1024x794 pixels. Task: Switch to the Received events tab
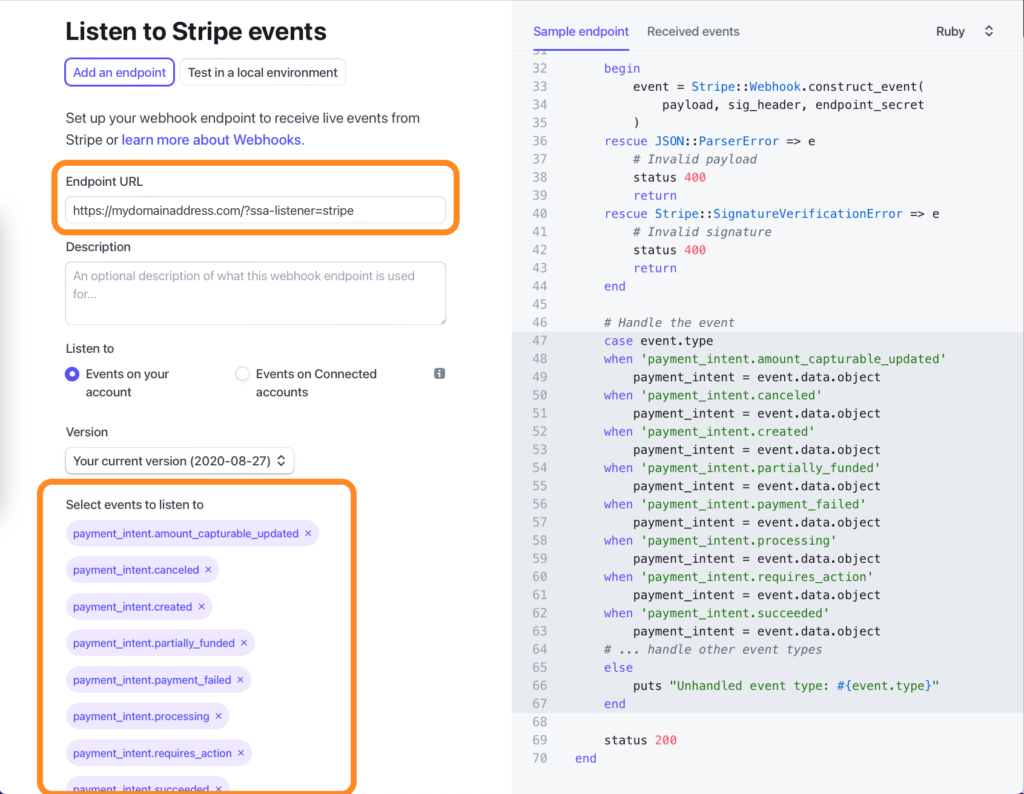(x=693, y=31)
